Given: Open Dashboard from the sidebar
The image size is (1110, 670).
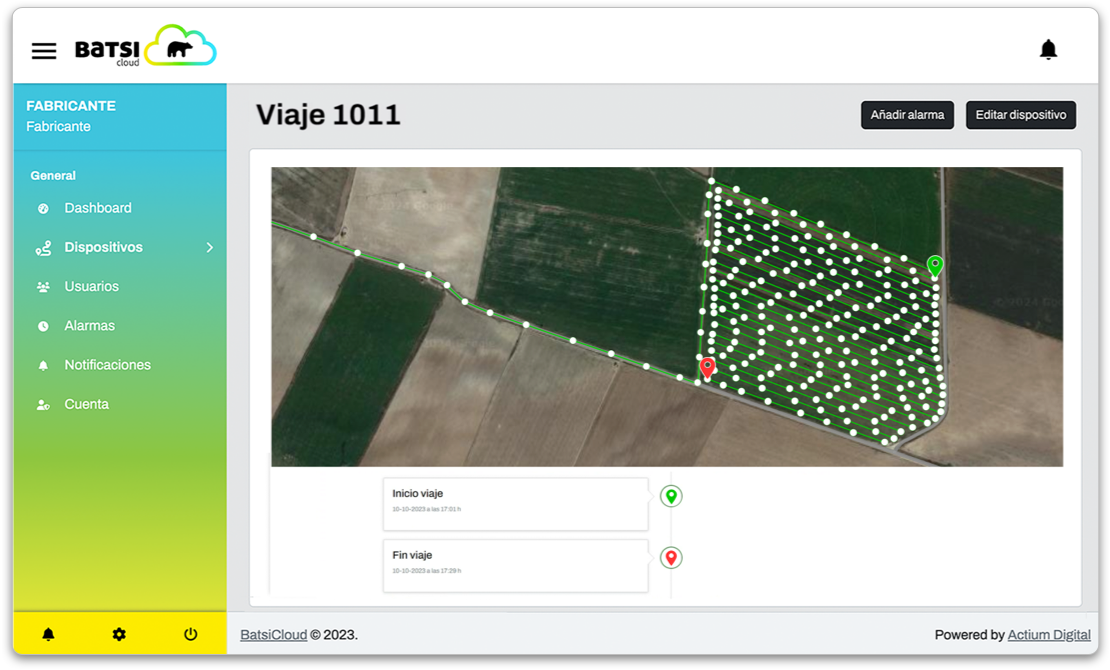Looking at the screenshot, I should tap(98, 208).
